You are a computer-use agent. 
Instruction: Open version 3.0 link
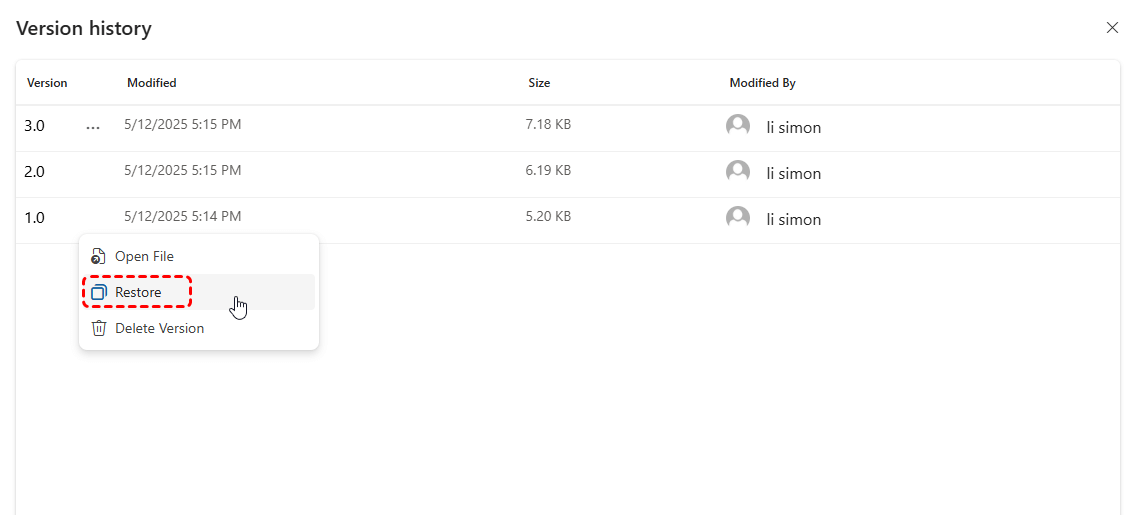(34, 126)
